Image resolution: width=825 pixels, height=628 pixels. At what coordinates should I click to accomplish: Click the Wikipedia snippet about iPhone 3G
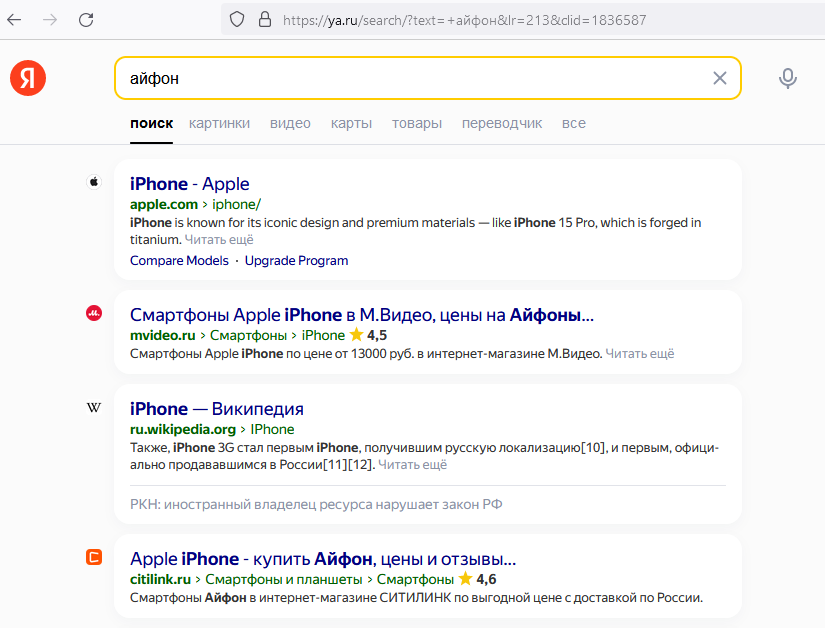(x=424, y=456)
